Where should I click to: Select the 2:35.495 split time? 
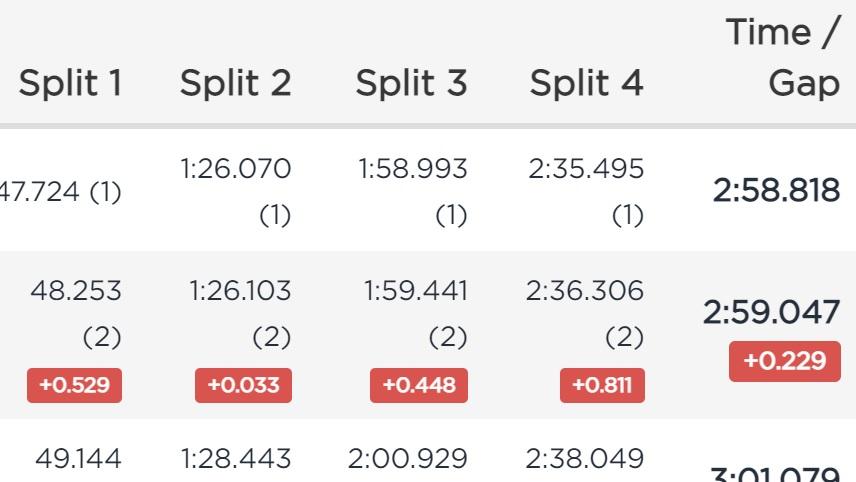586,169
